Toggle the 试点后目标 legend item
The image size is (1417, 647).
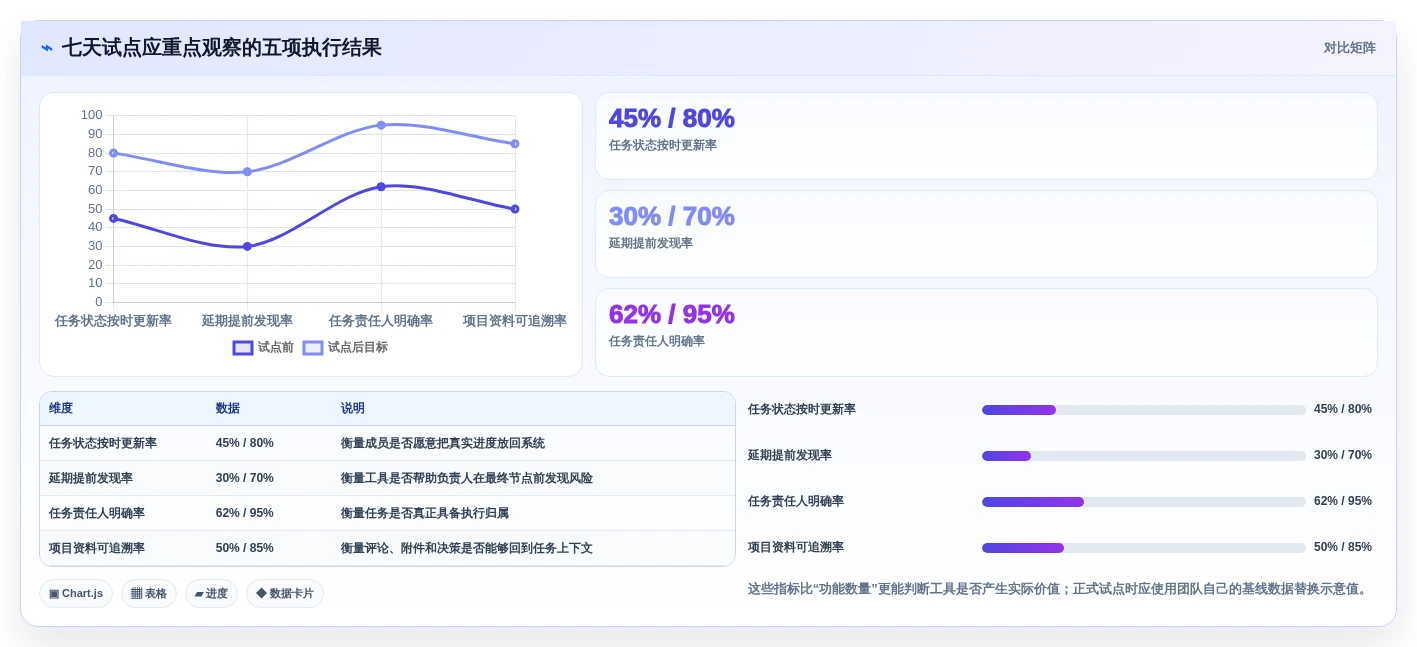345,347
